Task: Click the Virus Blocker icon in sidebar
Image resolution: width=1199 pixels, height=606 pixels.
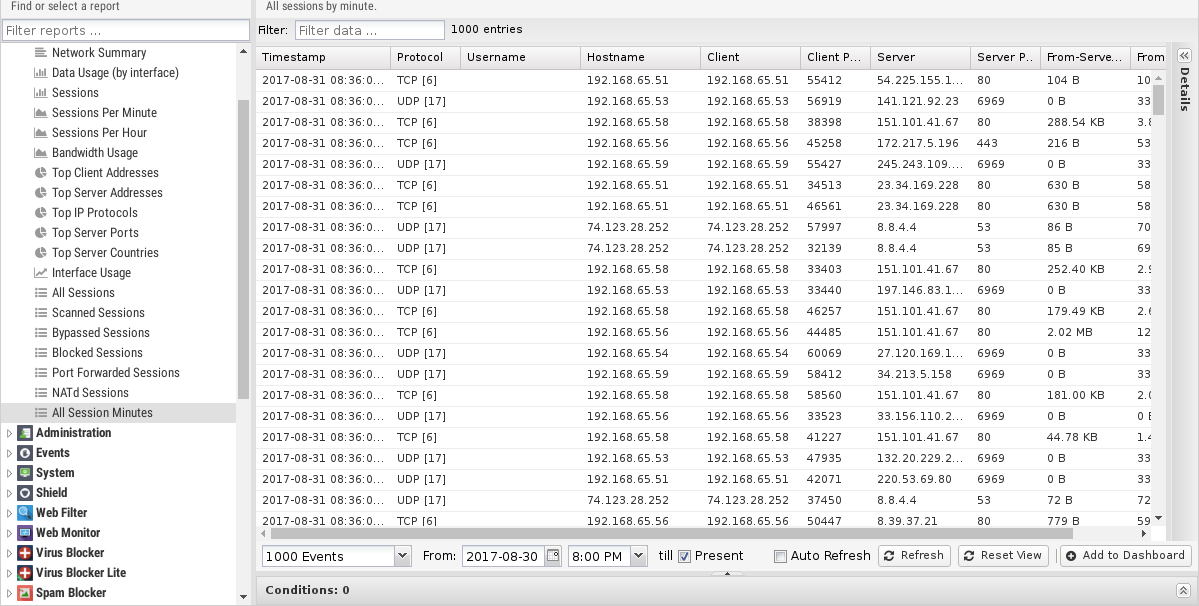Action: [26, 553]
